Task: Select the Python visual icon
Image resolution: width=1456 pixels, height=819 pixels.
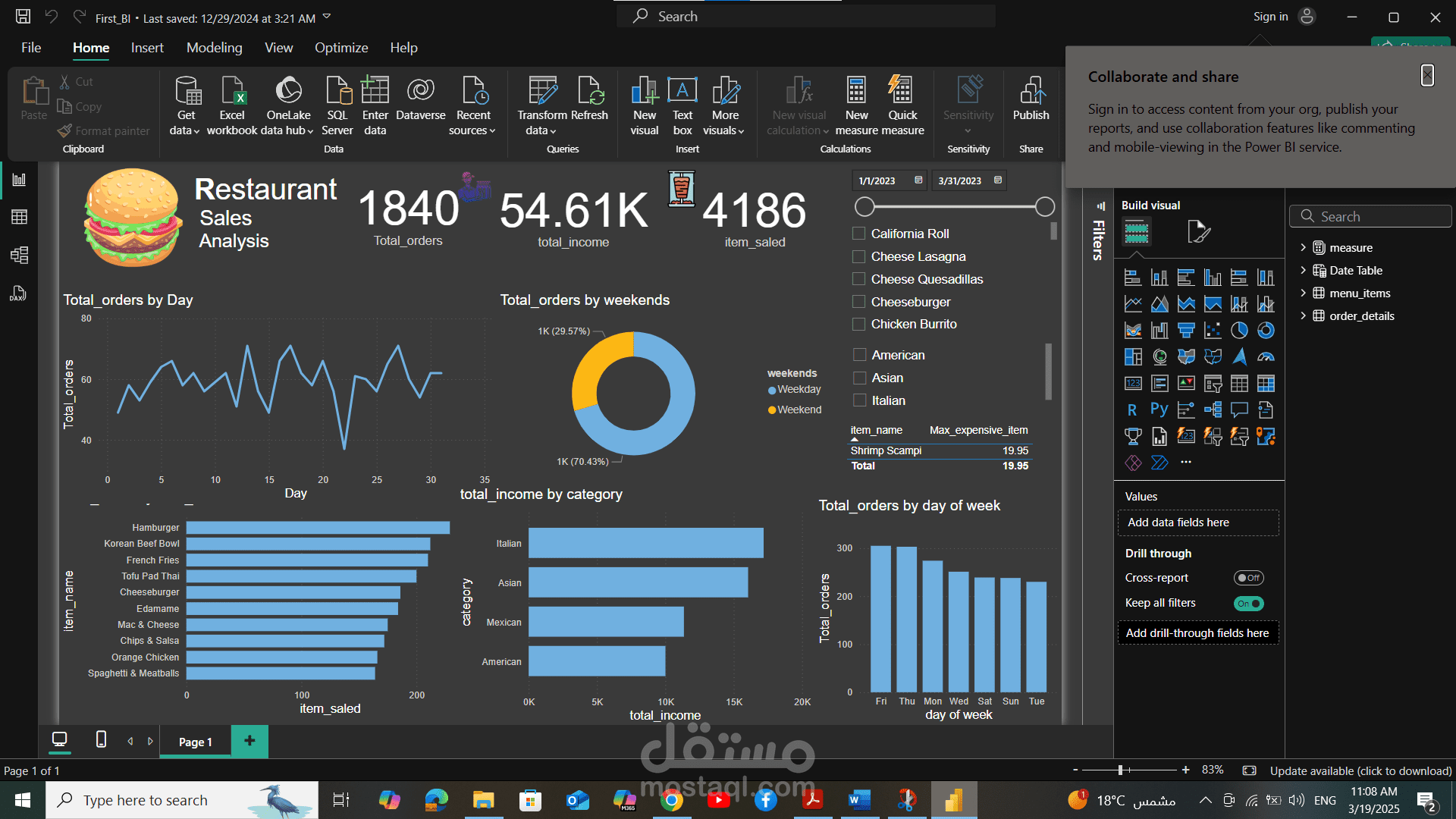Action: 1159,409
